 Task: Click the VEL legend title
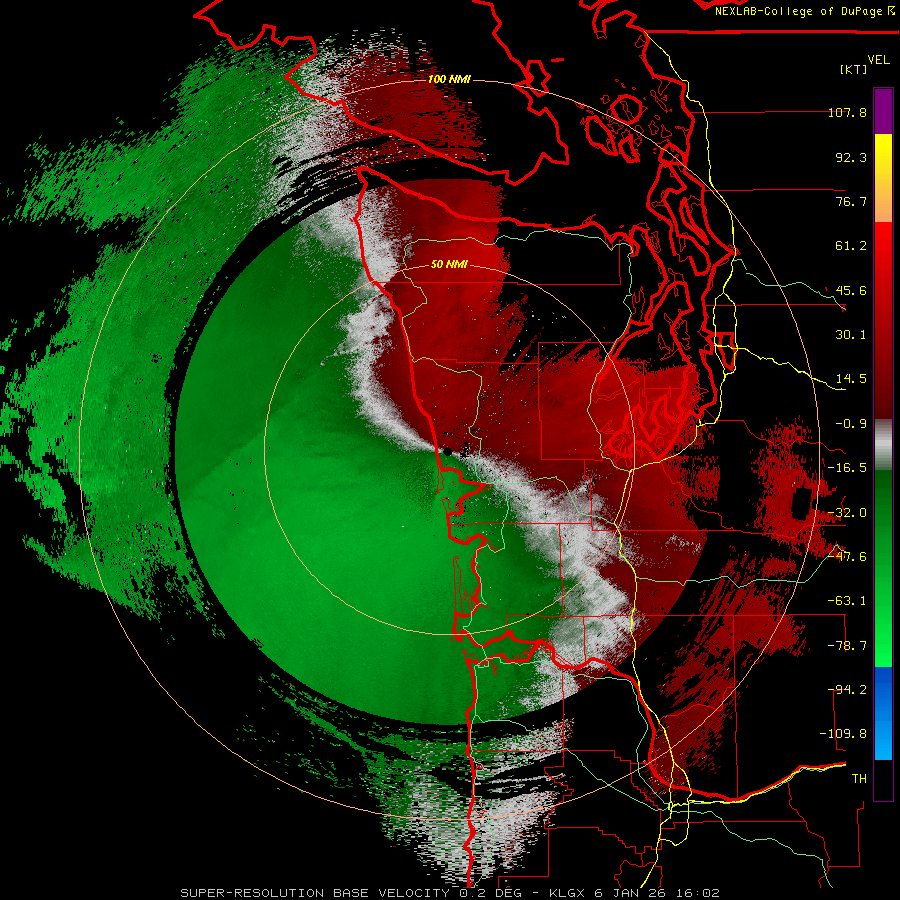(x=878, y=59)
